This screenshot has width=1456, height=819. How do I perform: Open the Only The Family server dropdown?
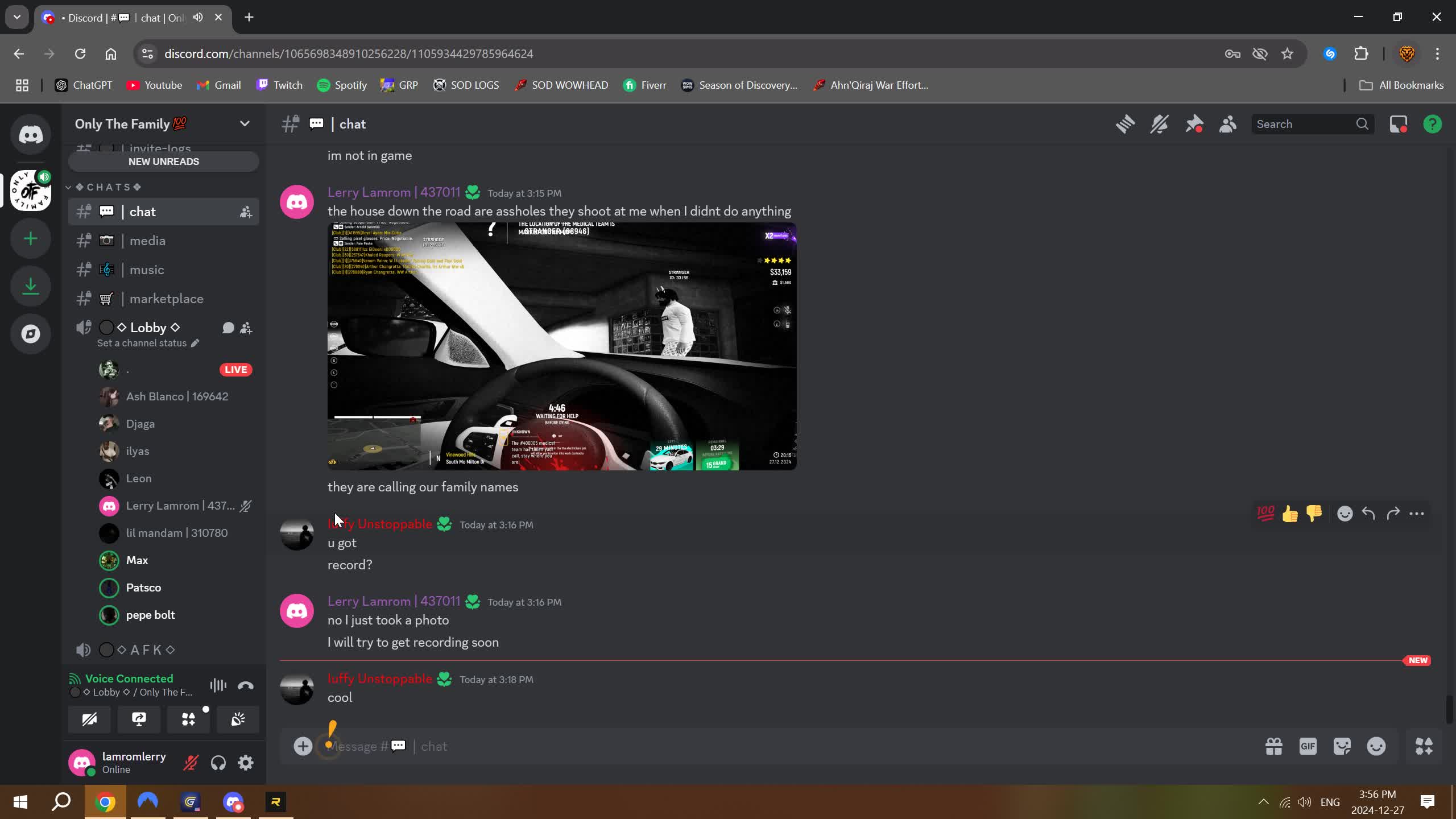click(244, 123)
